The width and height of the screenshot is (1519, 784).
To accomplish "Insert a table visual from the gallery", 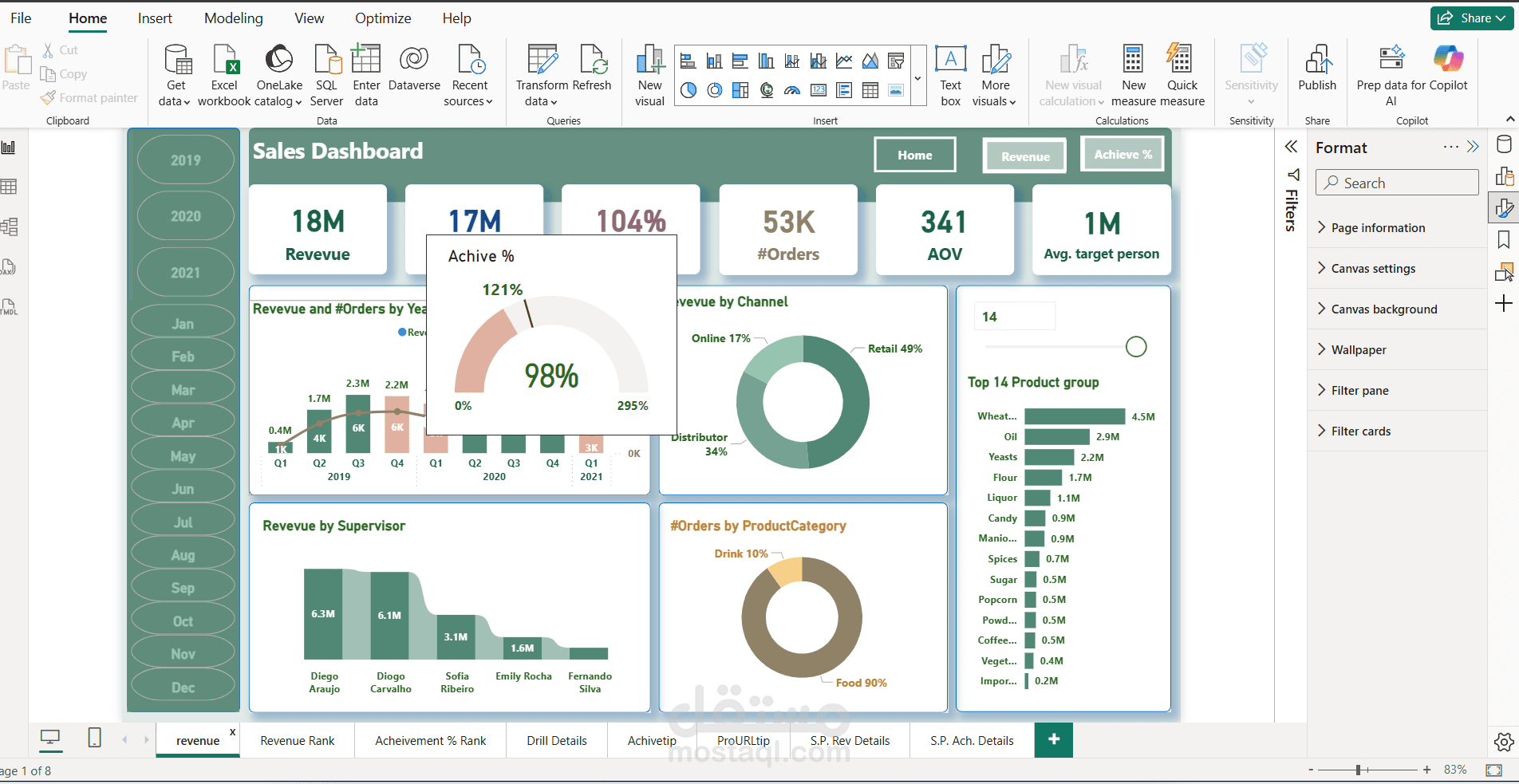I will click(x=870, y=90).
